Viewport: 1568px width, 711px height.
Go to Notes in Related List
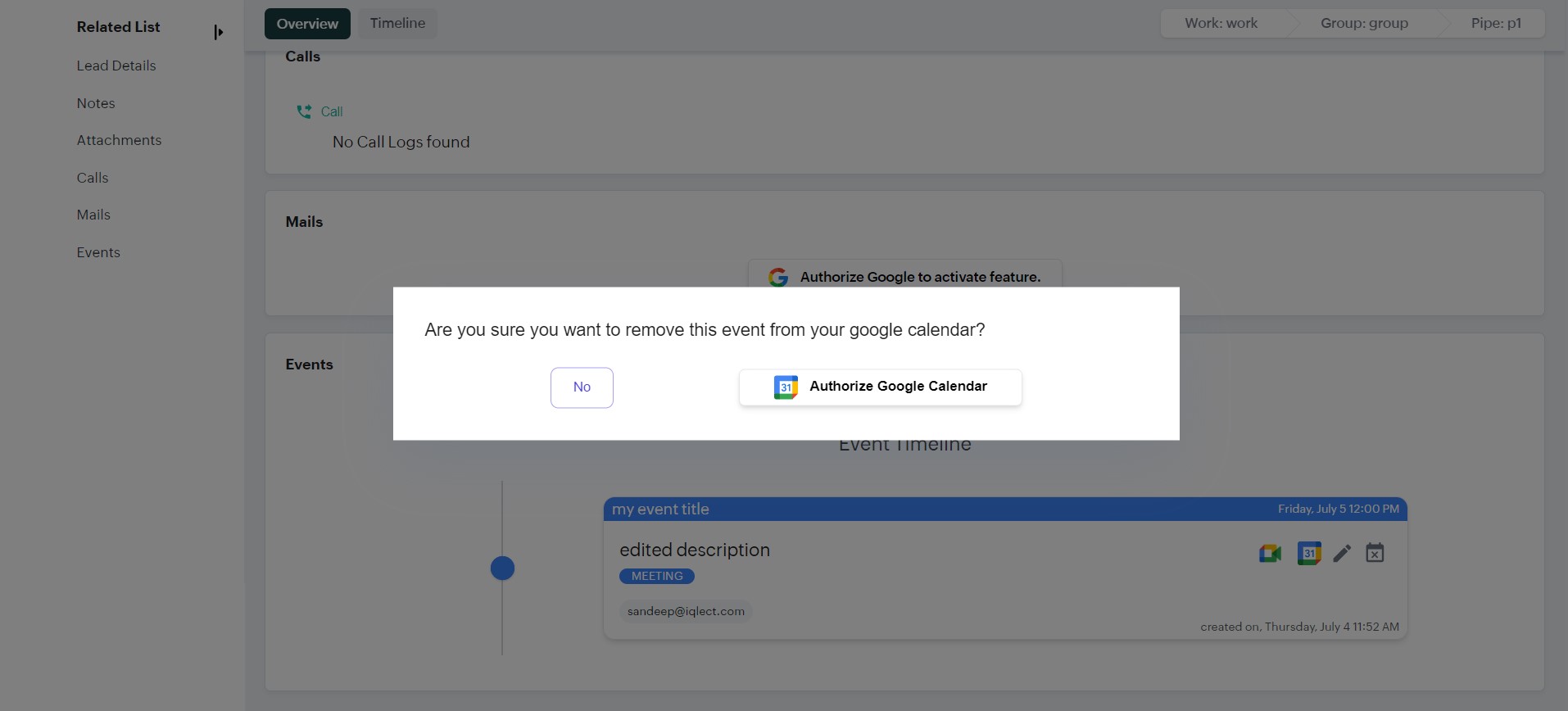[x=96, y=103]
